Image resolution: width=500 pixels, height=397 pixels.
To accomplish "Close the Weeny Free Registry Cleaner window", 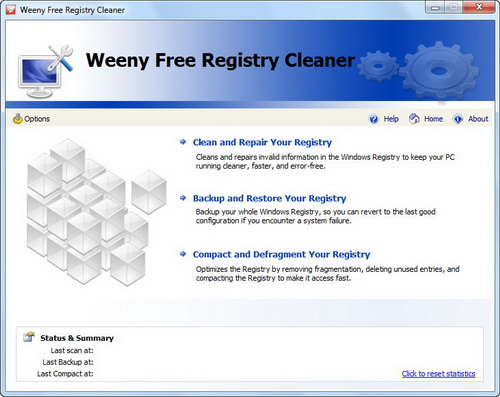I will tap(479, 7).
